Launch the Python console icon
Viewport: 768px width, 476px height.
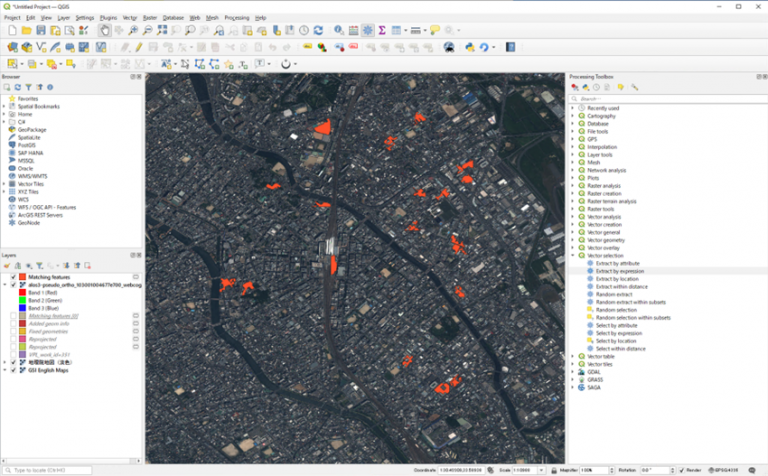pos(470,47)
